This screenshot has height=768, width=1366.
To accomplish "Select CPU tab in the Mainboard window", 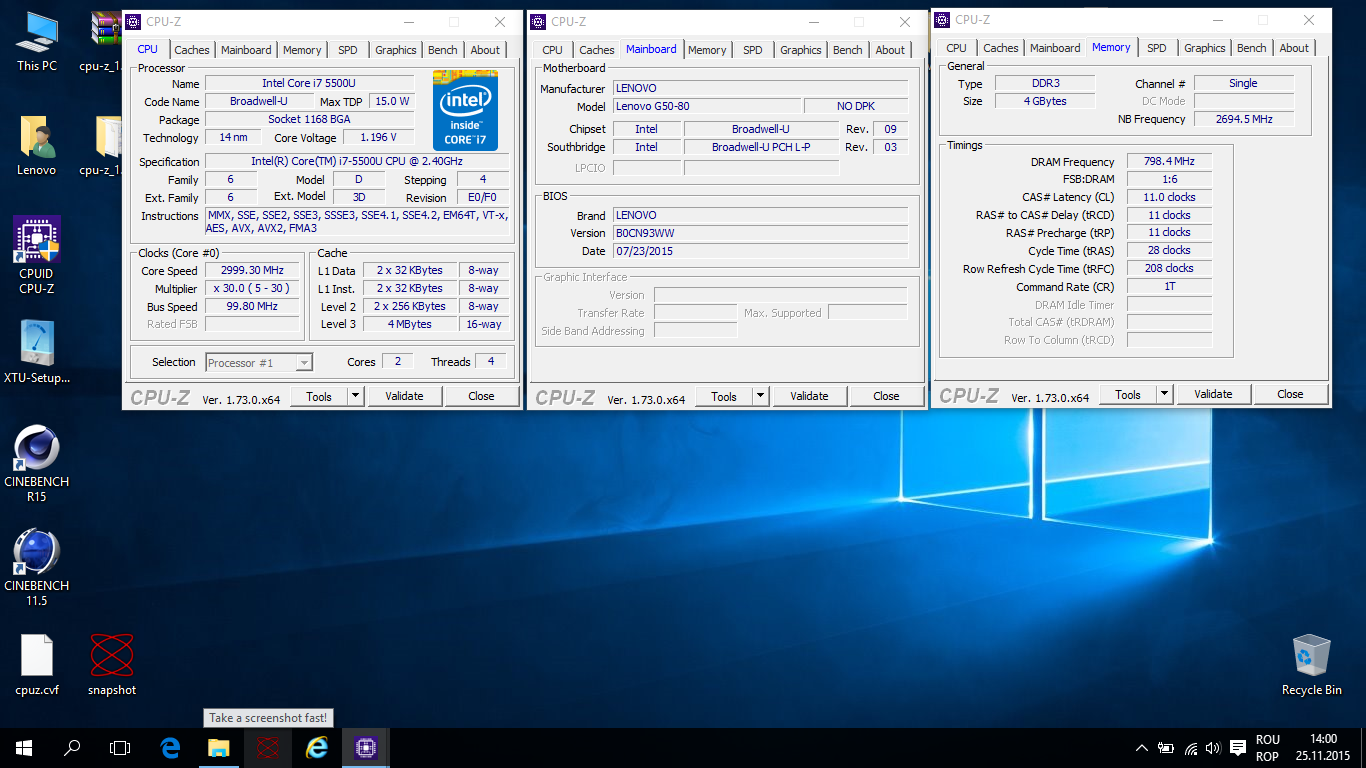I will coord(552,50).
